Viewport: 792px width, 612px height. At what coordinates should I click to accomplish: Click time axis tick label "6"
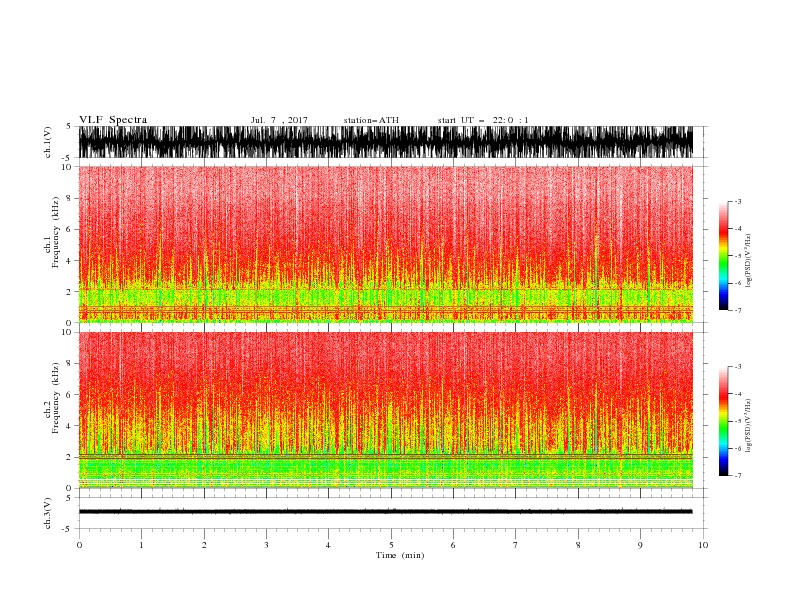(x=453, y=545)
